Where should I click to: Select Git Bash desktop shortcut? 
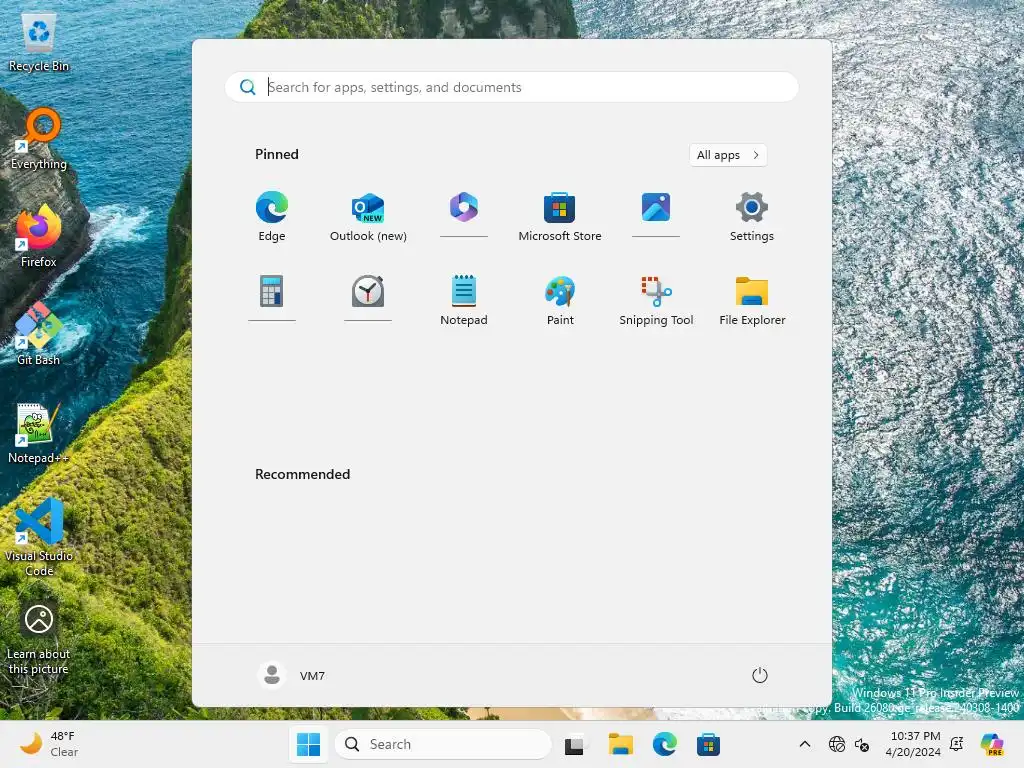click(x=39, y=334)
